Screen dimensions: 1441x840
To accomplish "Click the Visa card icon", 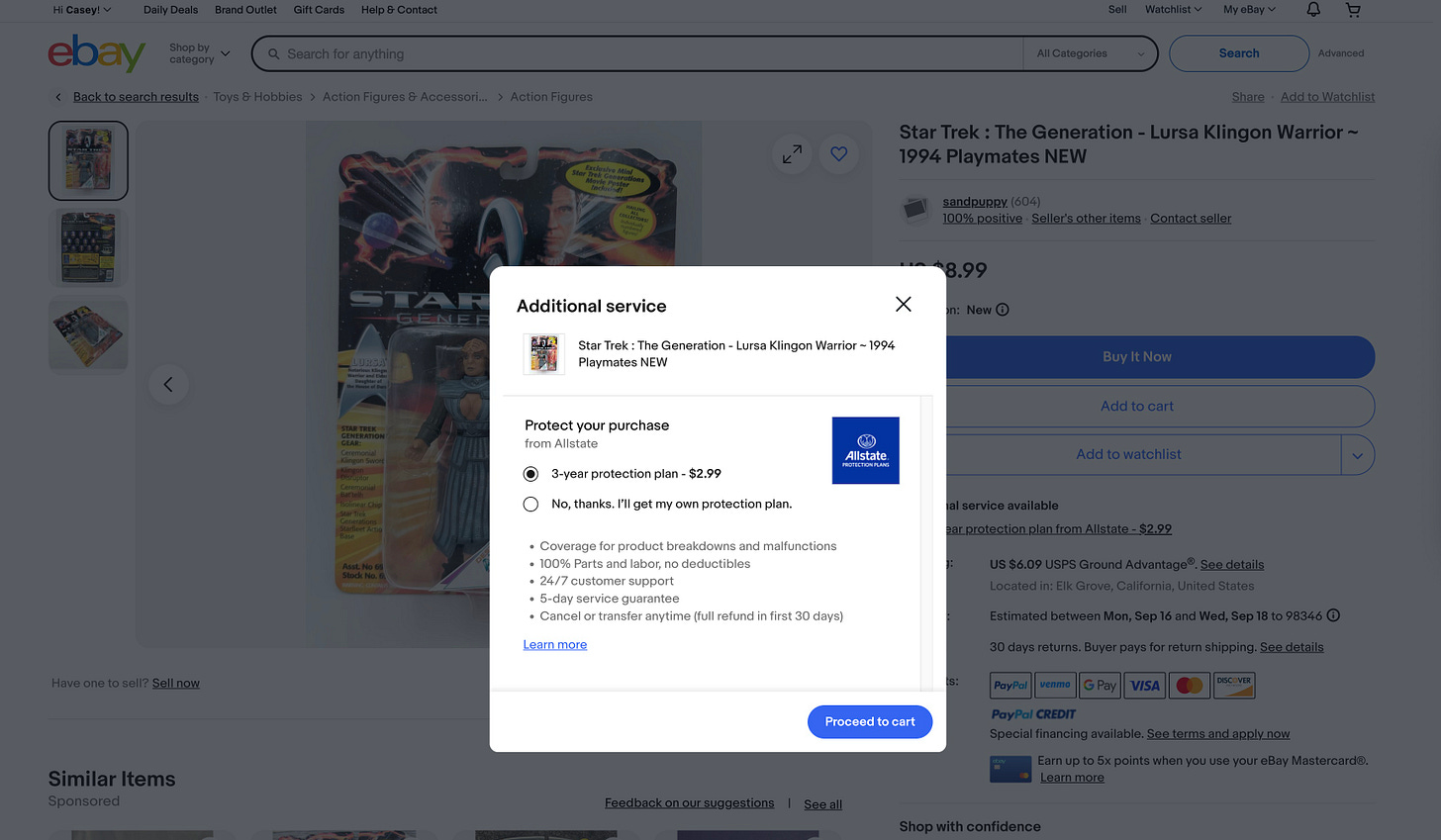I will (x=1145, y=686).
